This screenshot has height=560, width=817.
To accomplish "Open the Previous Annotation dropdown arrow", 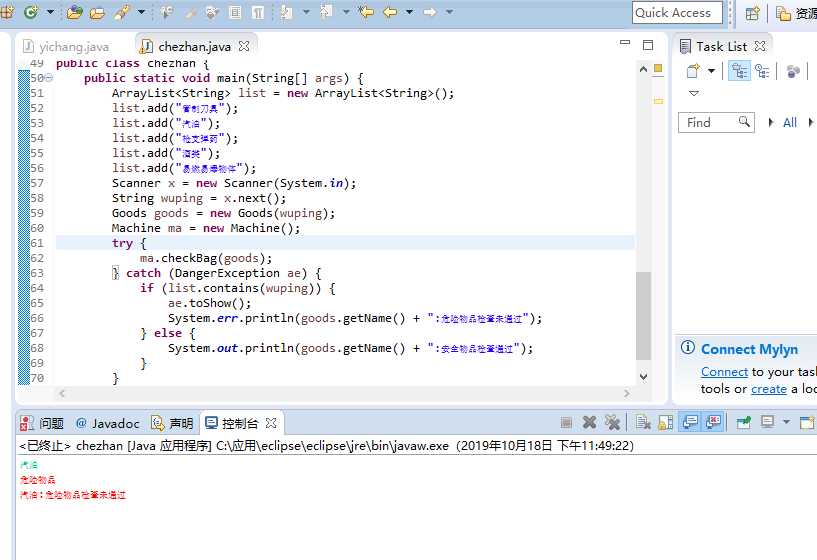I will click(x=346, y=11).
